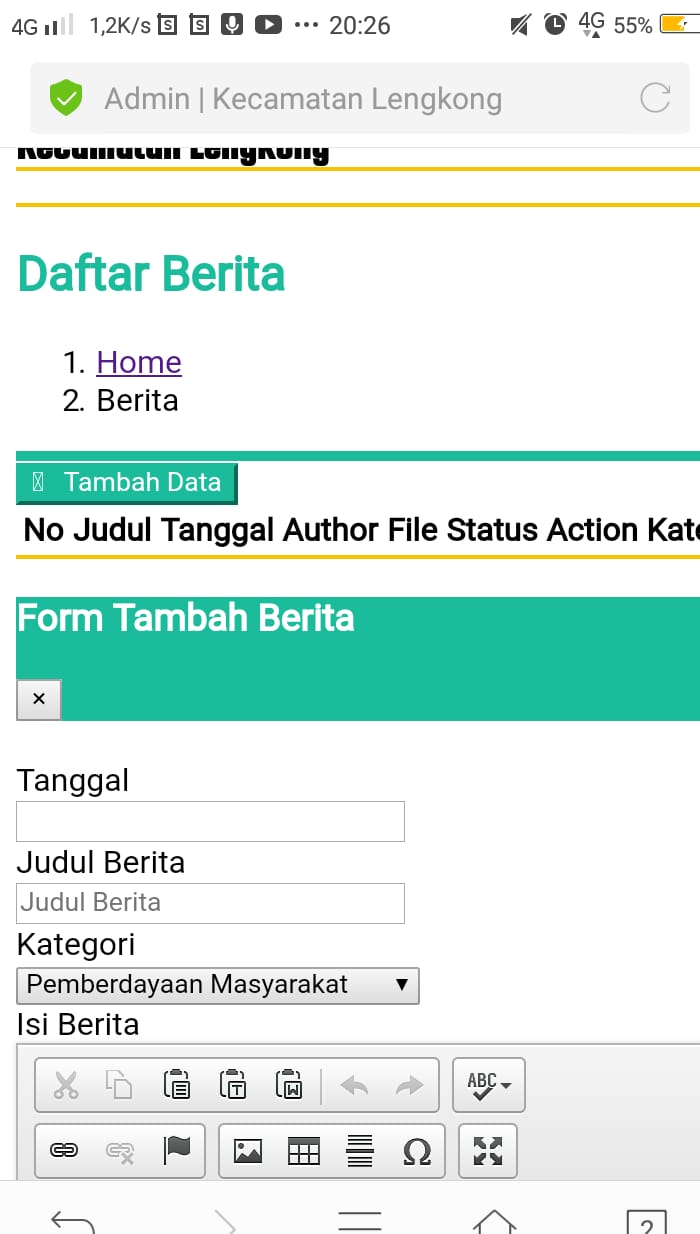Insert an anchor using the flag icon
Image resolution: width=700 pixels, height=1234 pixels.
pyautogui.click(x=177, y=1151)
